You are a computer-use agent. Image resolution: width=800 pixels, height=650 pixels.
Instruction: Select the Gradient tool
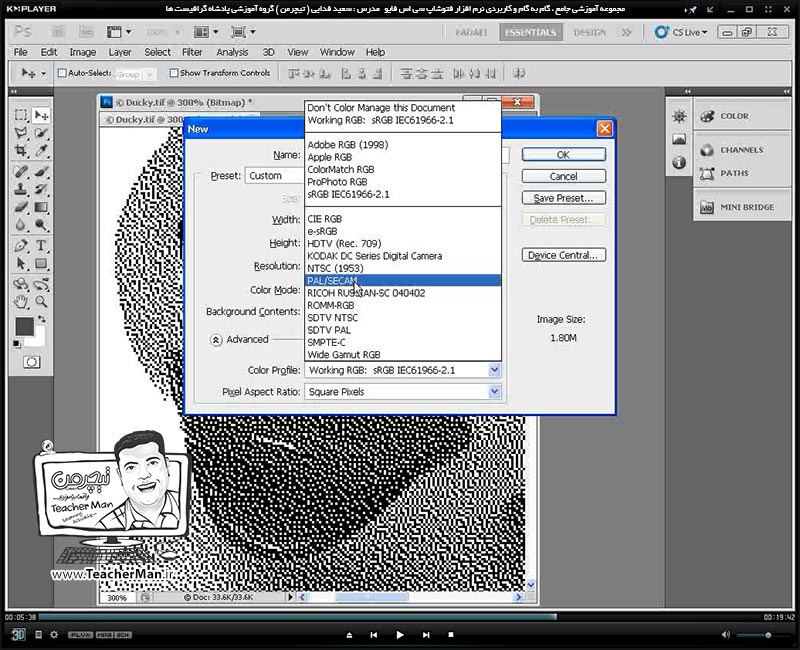click(x=41, y=207)
